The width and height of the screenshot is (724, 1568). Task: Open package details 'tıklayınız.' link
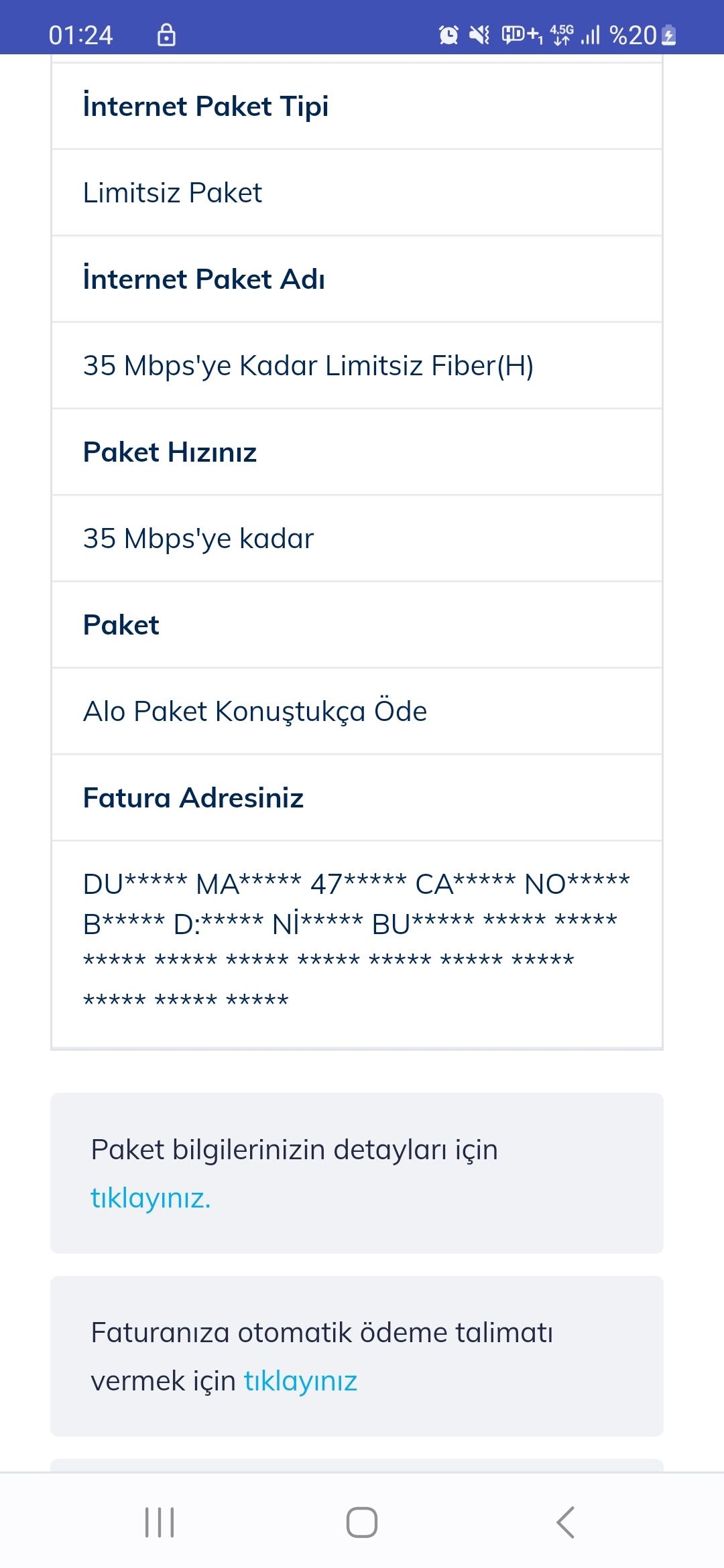click(151, 1198)
